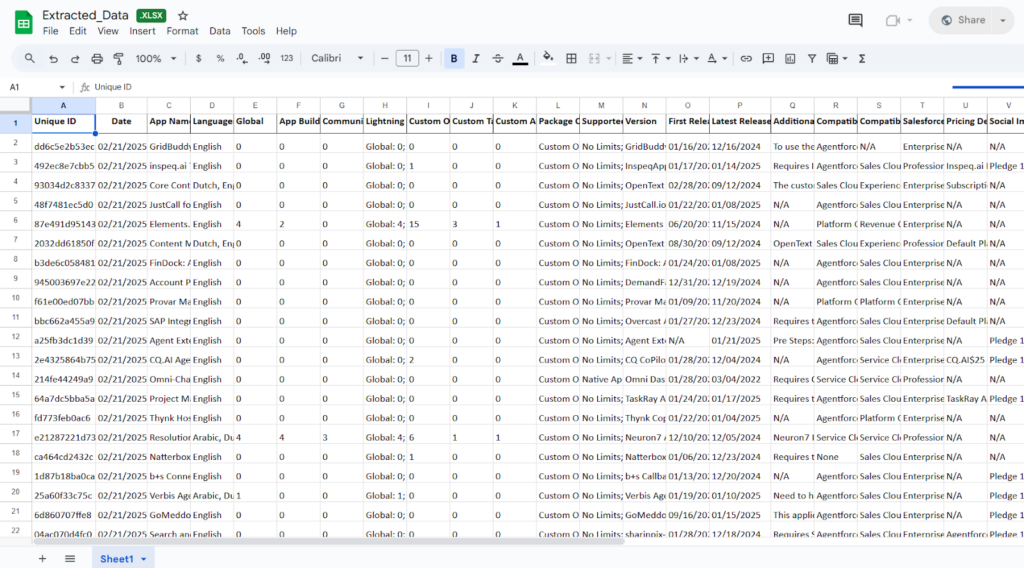
Task: Click the undo arrow icon
Action: coord(53,59)
